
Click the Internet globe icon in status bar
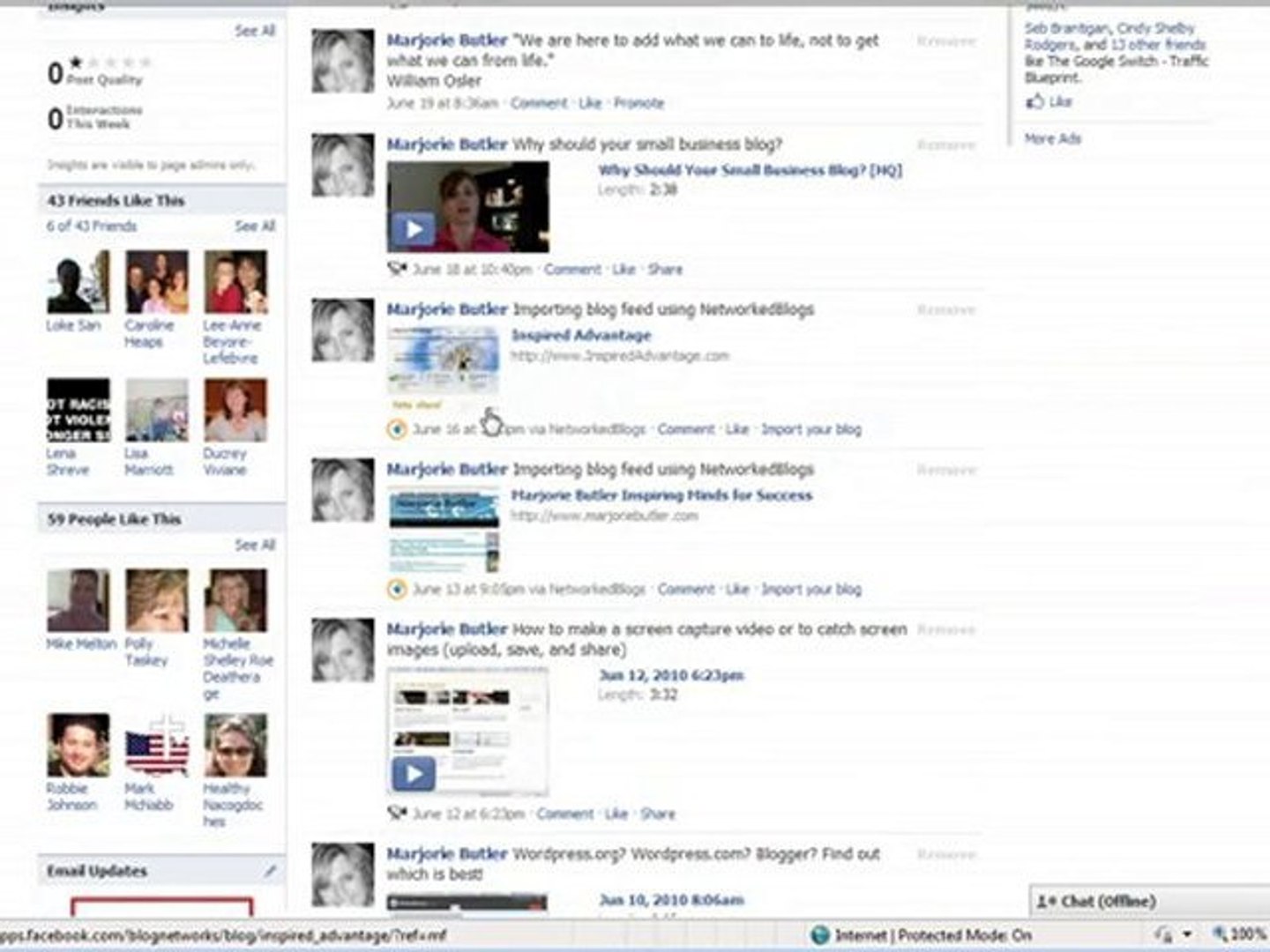[819, 934]
